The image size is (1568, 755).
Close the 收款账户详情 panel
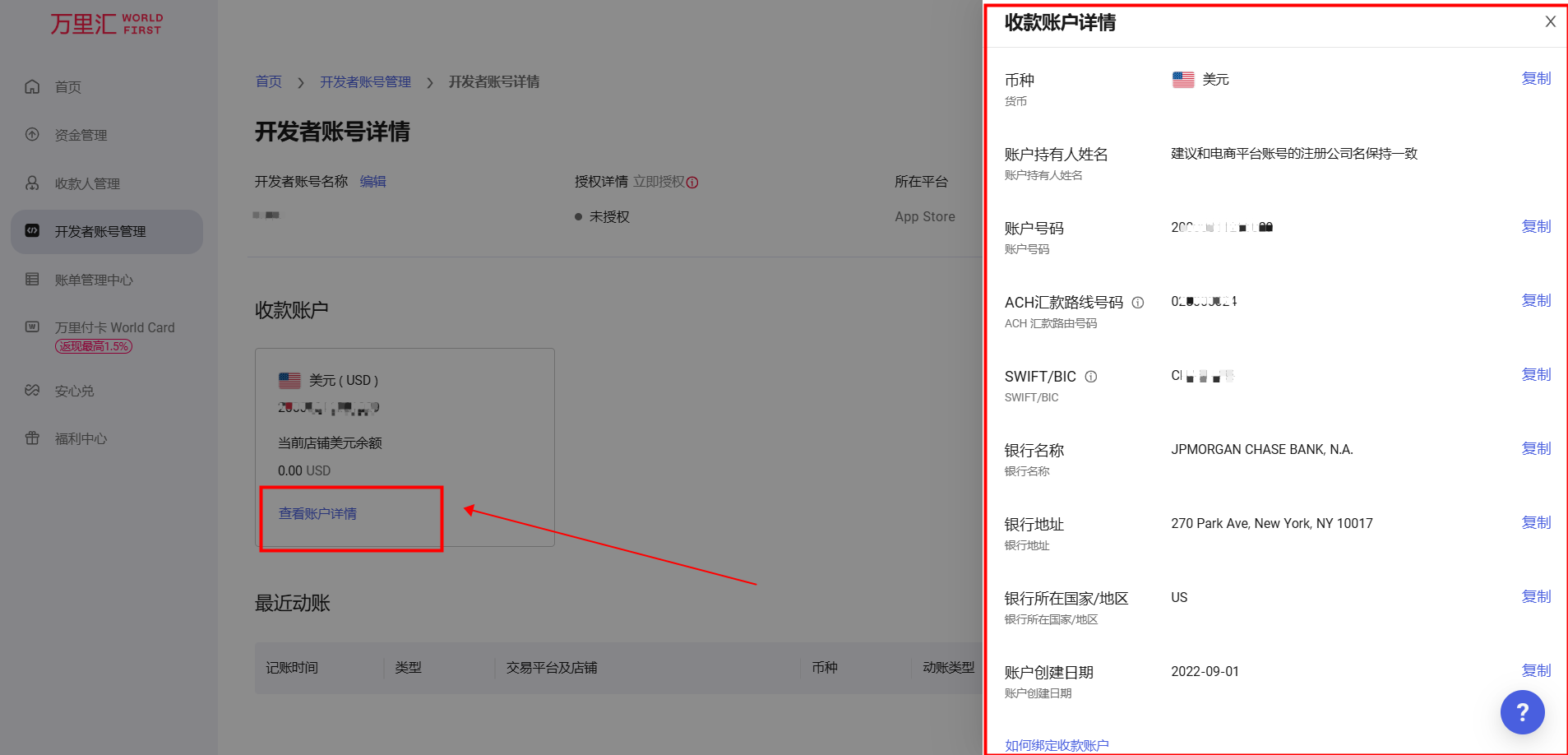(x=1551, y=21)
